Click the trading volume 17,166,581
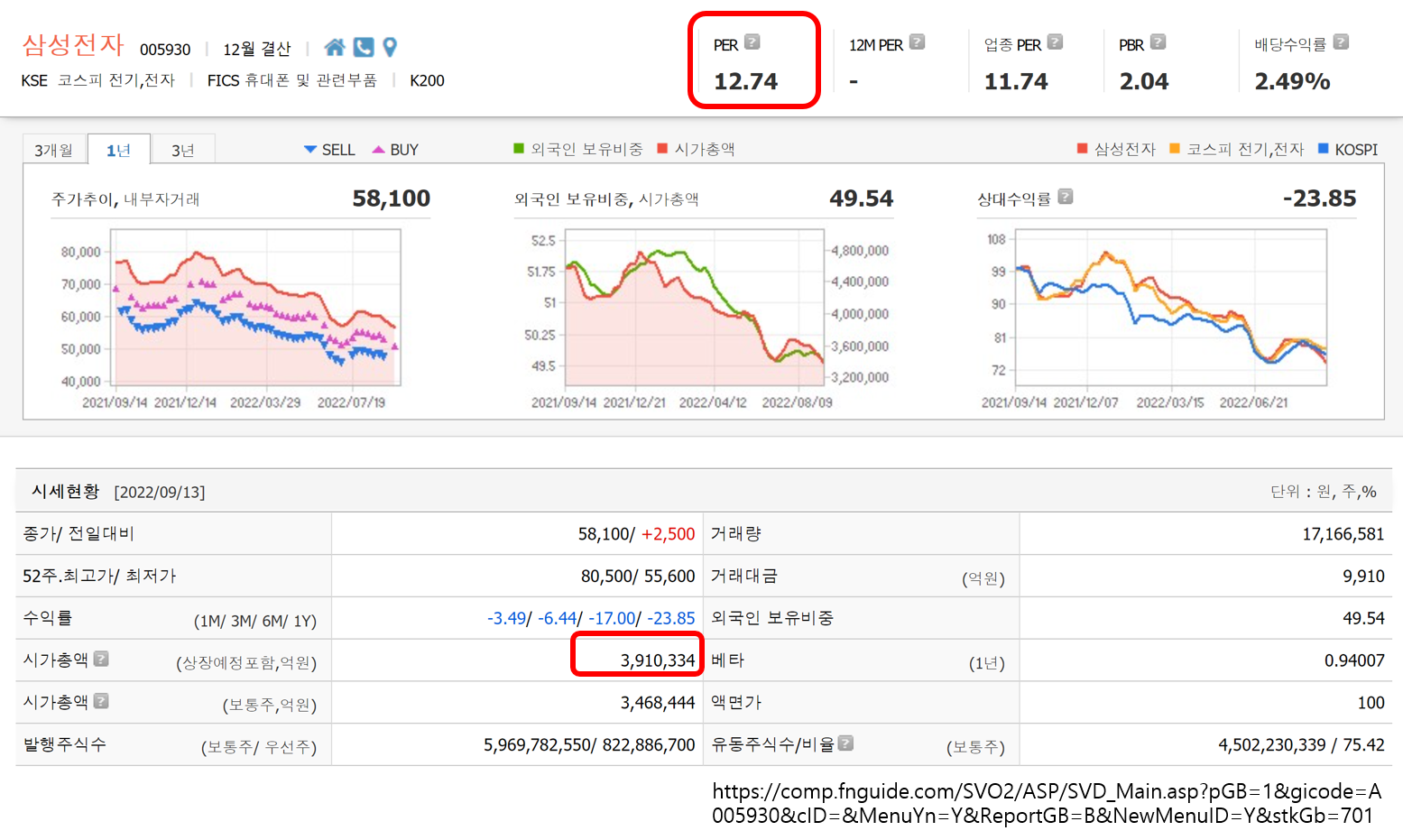 click(1343, 534)
